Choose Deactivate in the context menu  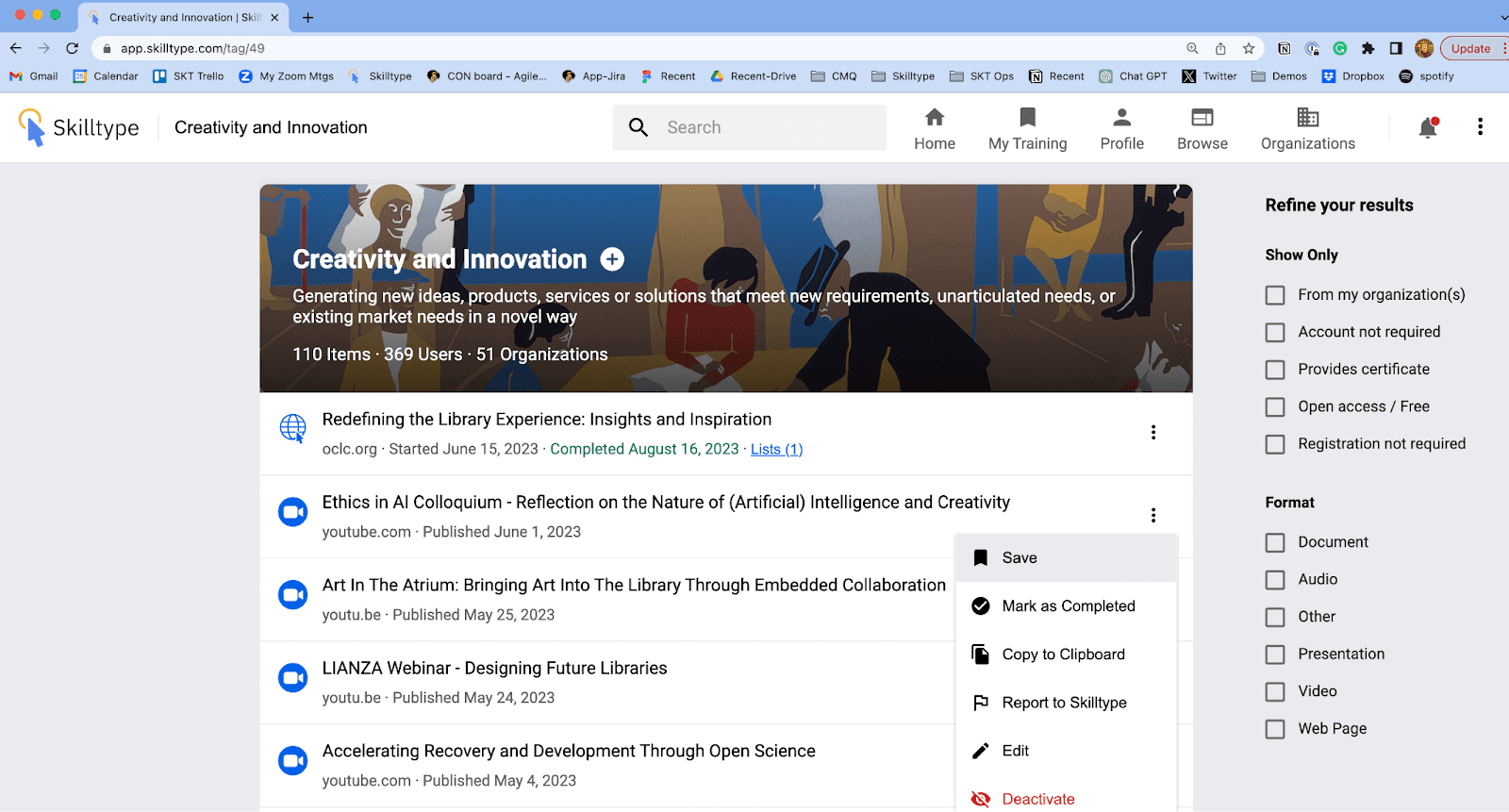tap(1066, 798)
